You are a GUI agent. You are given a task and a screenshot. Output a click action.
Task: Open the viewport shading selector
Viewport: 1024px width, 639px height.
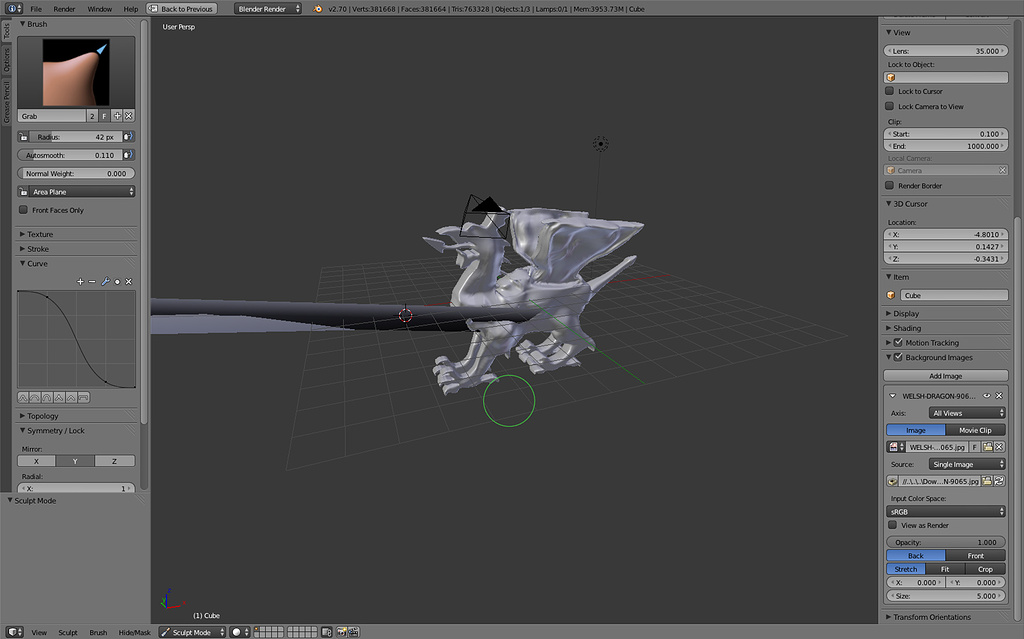pyautogui.click(x=240, y=632)
